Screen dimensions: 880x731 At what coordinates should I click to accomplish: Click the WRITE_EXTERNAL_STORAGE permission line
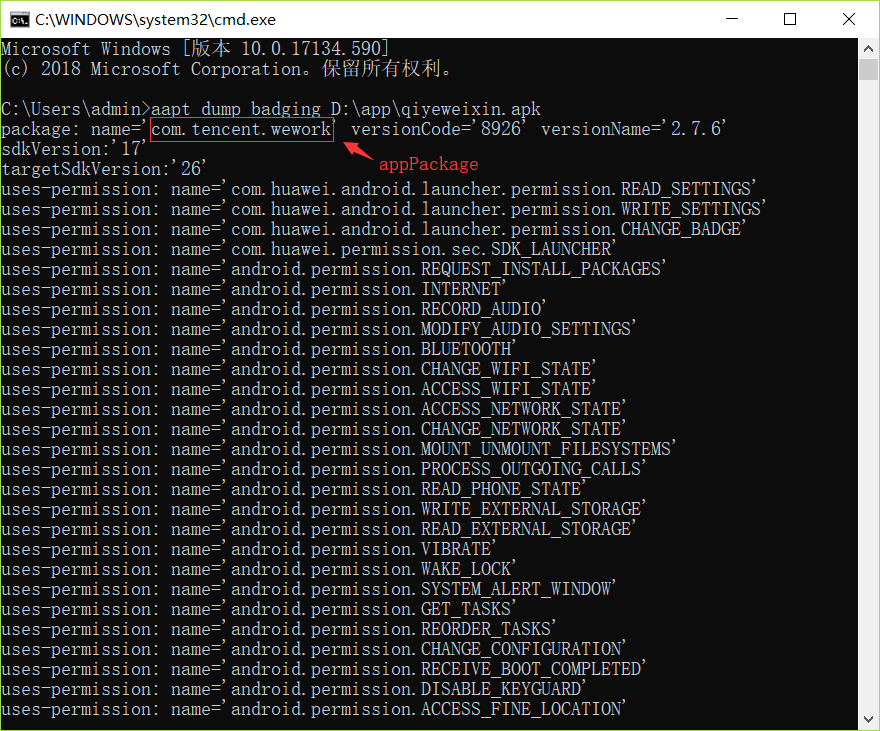pos(323,509)
